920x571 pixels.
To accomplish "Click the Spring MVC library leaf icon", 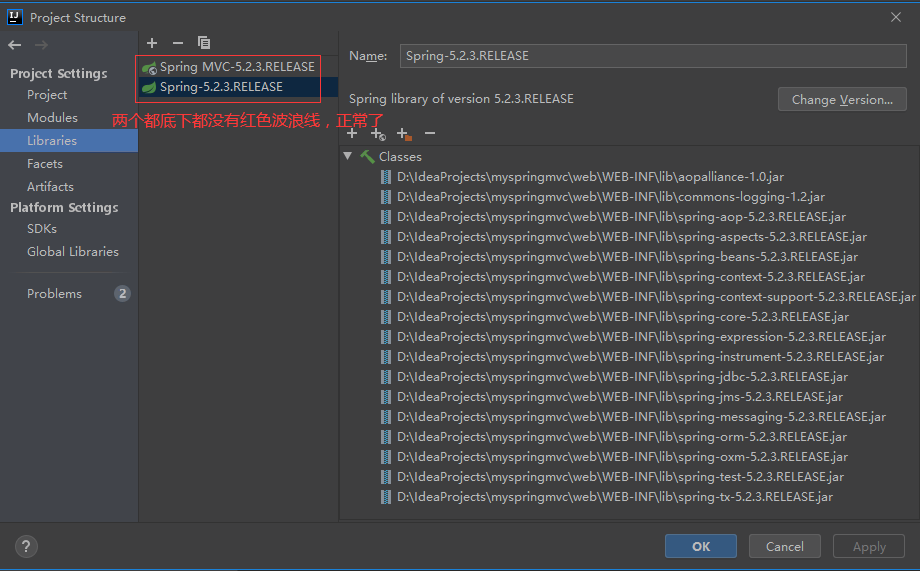I will tap(150, 67).
